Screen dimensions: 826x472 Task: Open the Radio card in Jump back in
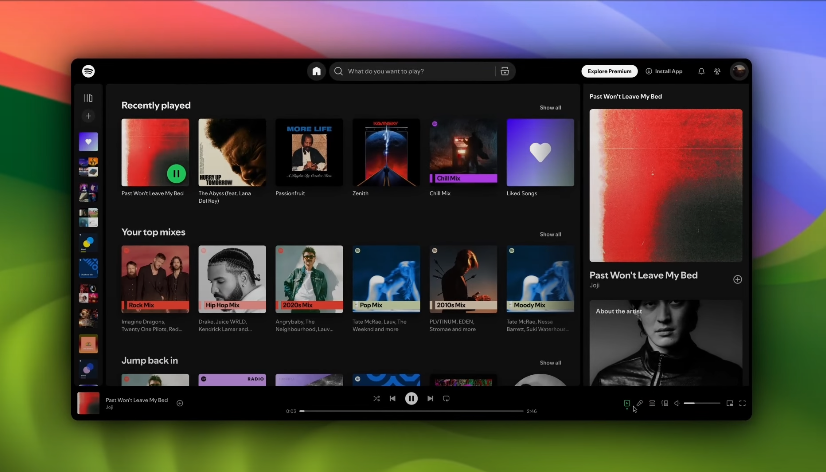pos(232,380)
